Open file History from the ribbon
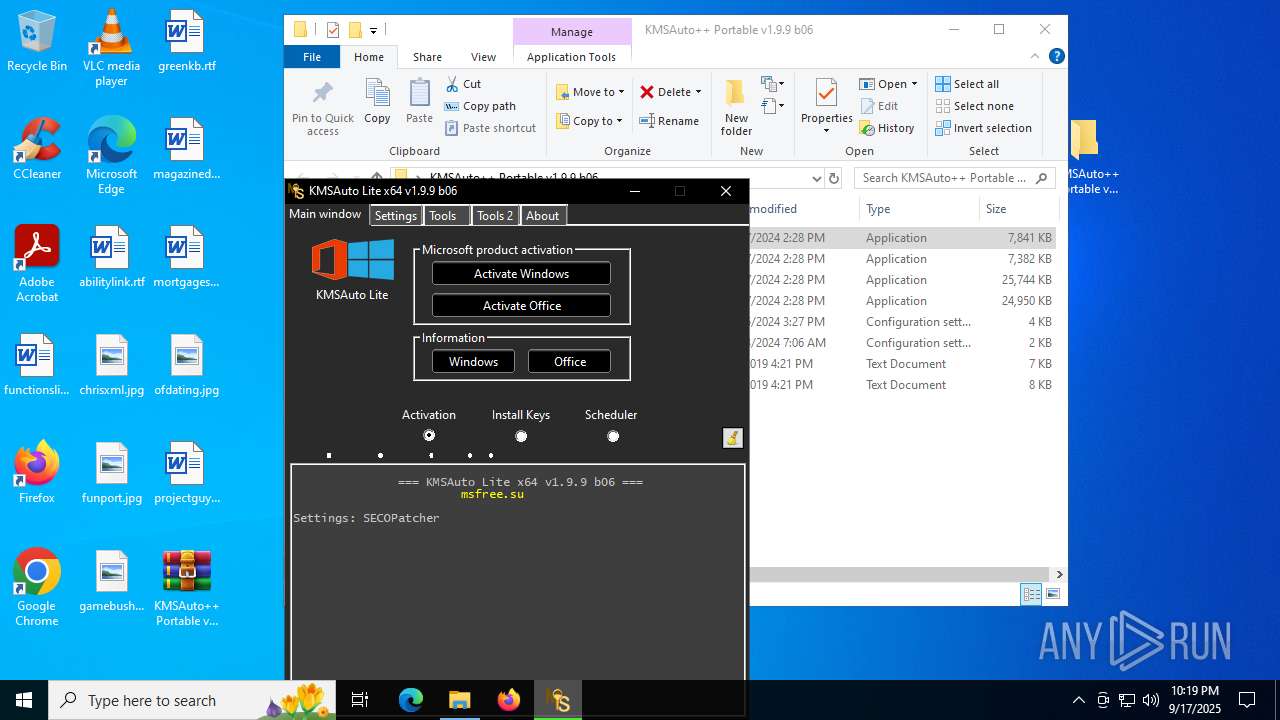This screenshot has height=720, width=1280. click(887, 128)
